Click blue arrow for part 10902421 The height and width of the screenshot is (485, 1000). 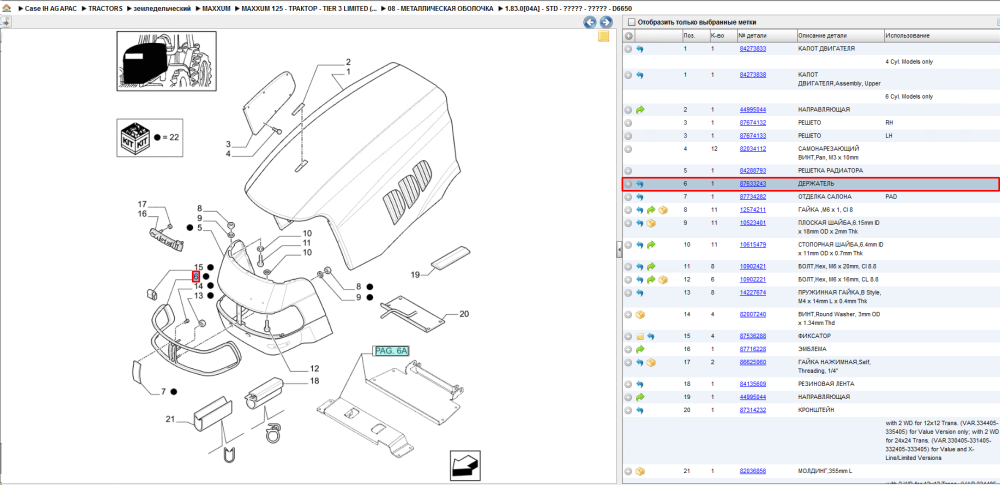(640, 266)
